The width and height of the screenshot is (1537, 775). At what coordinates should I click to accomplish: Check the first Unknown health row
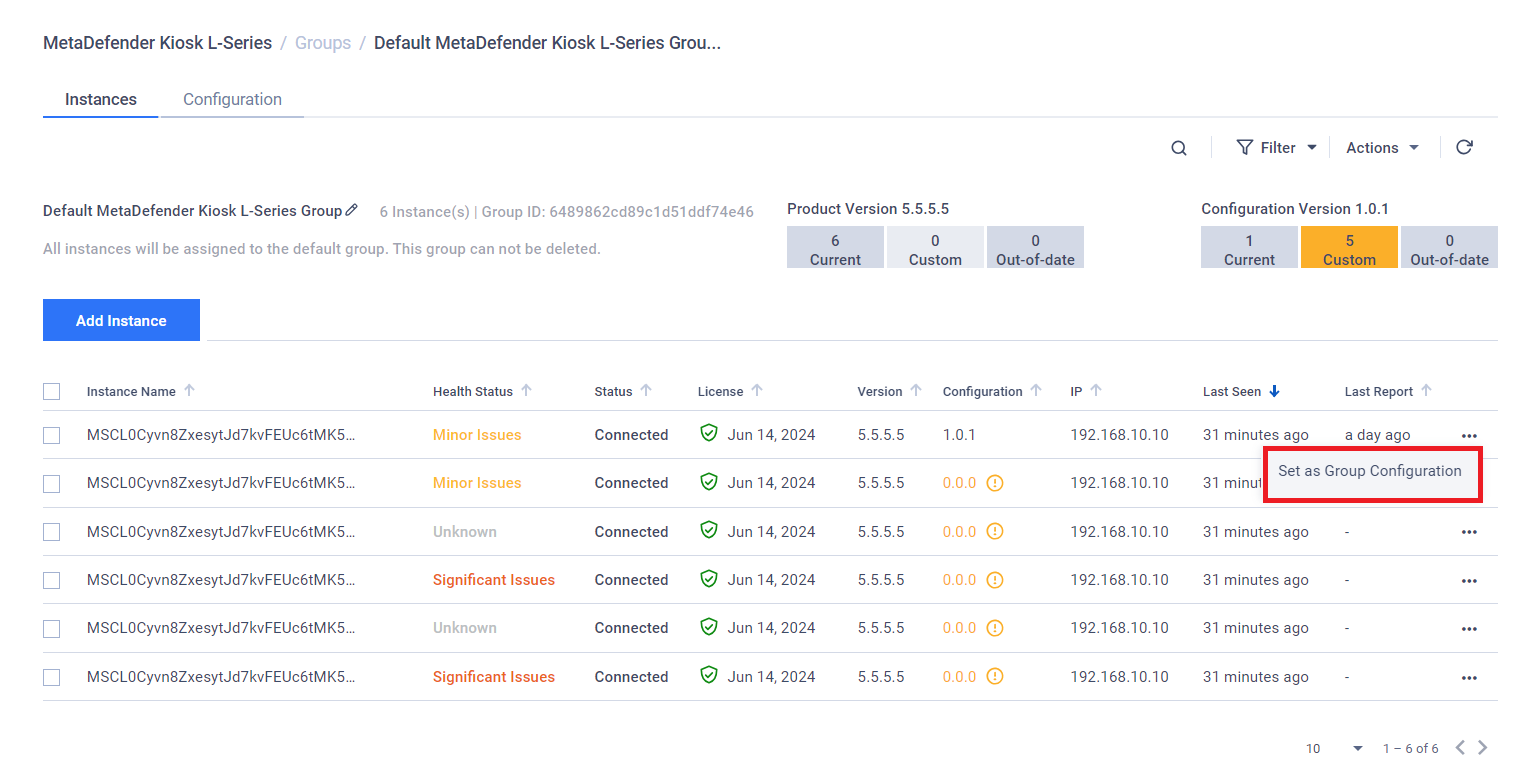pos(52,532)
